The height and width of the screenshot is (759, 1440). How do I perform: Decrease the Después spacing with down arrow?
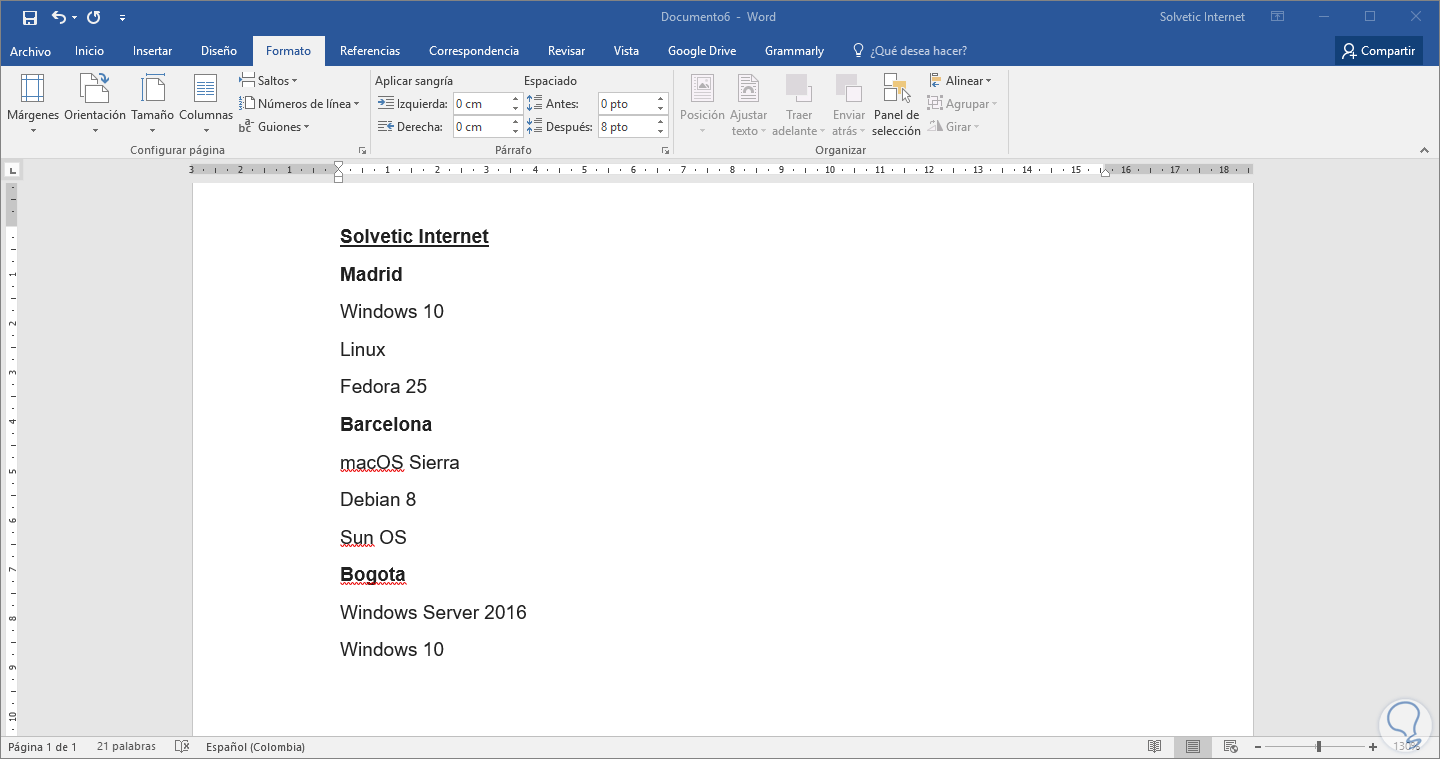pos(661,132)
